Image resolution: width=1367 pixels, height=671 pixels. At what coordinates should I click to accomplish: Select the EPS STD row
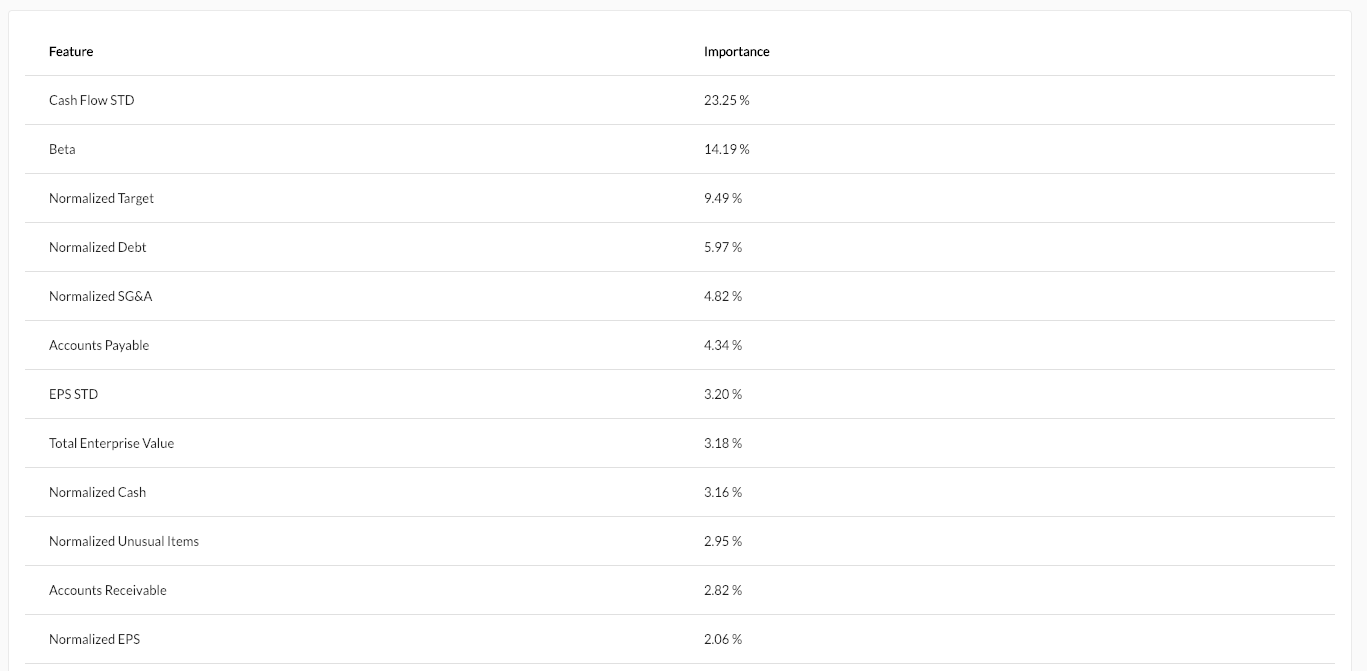tap(680, 394)
